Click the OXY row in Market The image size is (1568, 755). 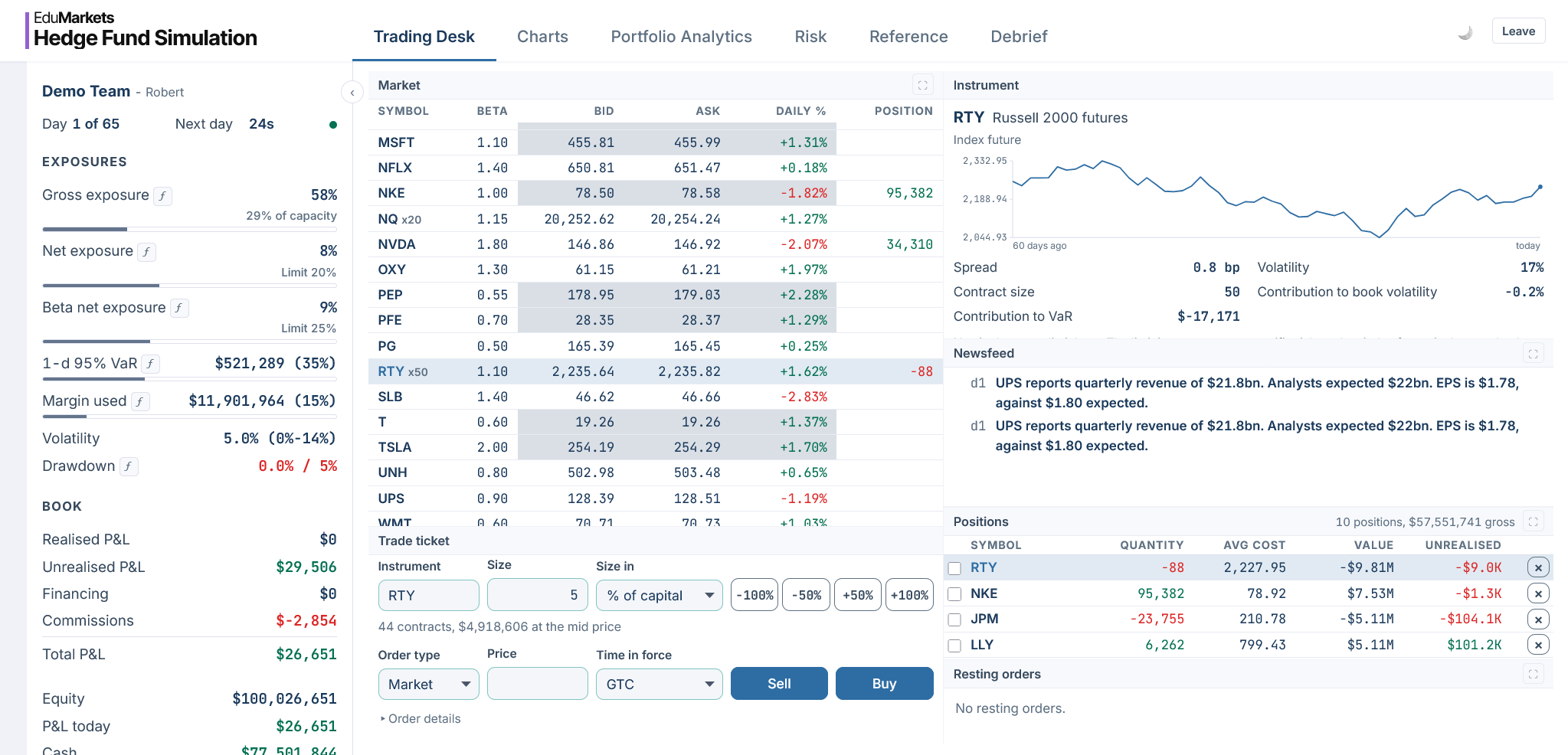pyautogui.click(x=655, y=270)
